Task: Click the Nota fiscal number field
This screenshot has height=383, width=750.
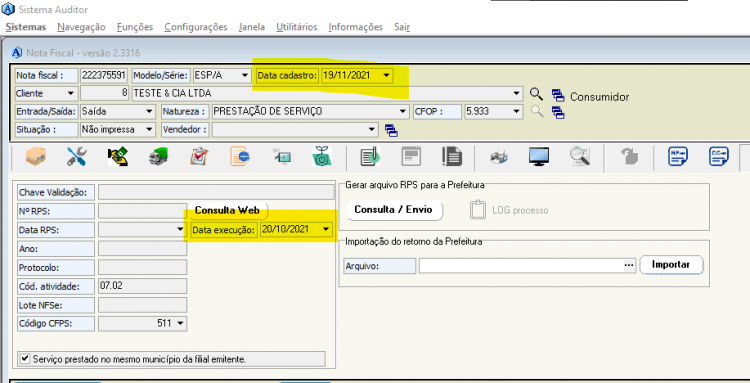Action: coord(103,76)
